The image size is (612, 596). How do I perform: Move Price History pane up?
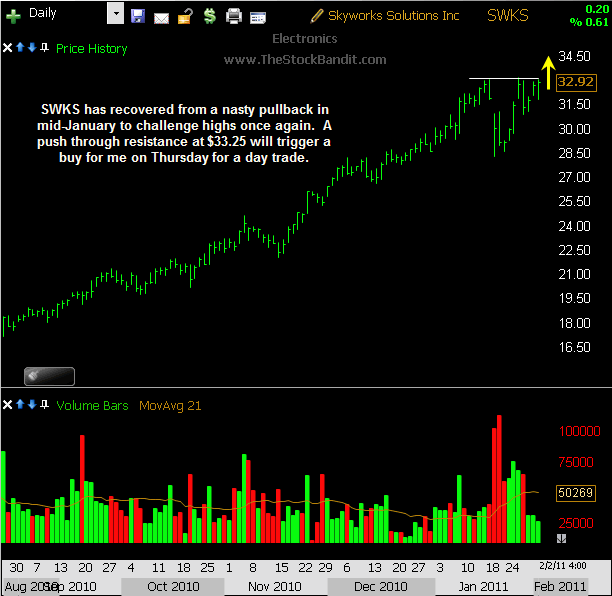(x=20, y=48)
